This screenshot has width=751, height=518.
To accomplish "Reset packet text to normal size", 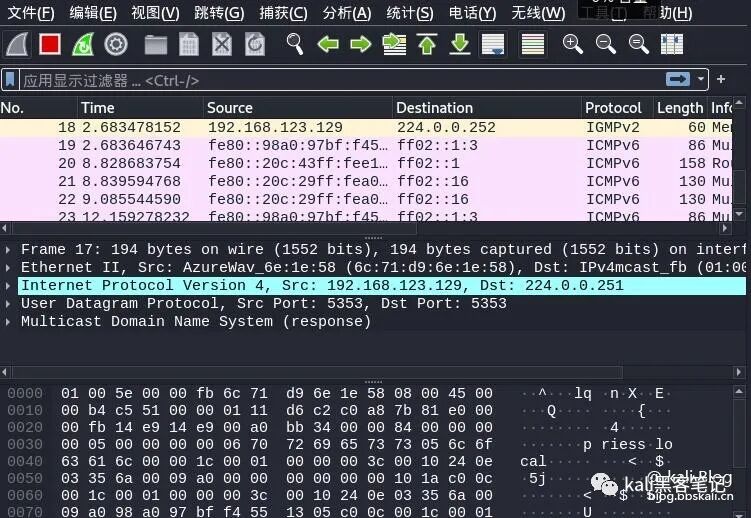I will tap(638, 44).
